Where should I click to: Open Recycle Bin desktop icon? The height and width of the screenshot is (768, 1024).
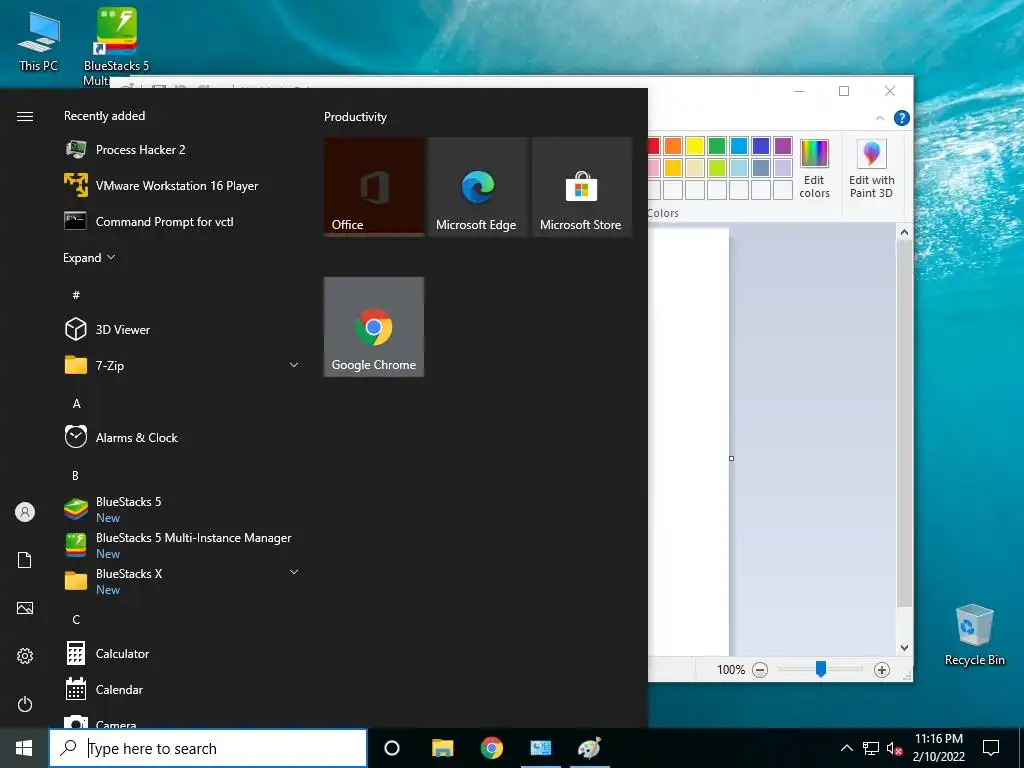pyautogui.click(x=974, y=635)
